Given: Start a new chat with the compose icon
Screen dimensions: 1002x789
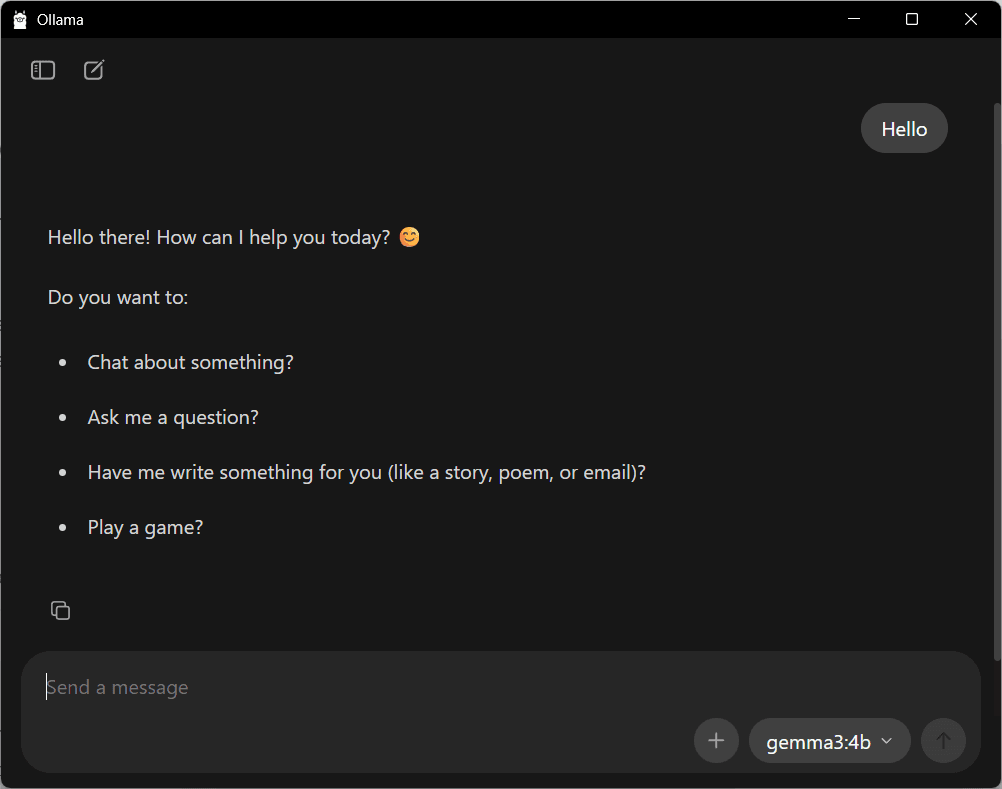Looking at the screenshot, I should click(x=94, y=70).
